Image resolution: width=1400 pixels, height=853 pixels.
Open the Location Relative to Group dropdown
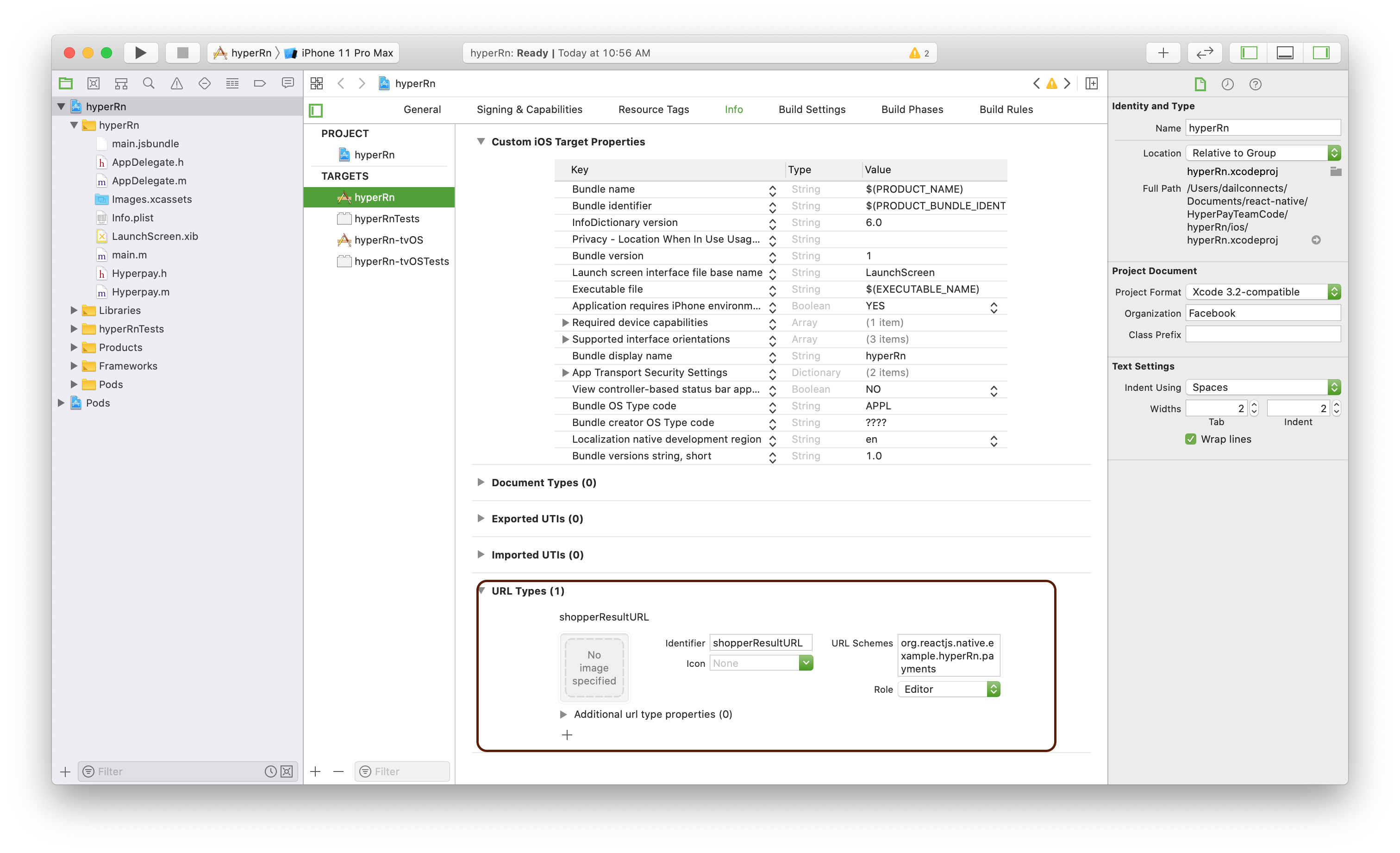(x=1263, y=153)
